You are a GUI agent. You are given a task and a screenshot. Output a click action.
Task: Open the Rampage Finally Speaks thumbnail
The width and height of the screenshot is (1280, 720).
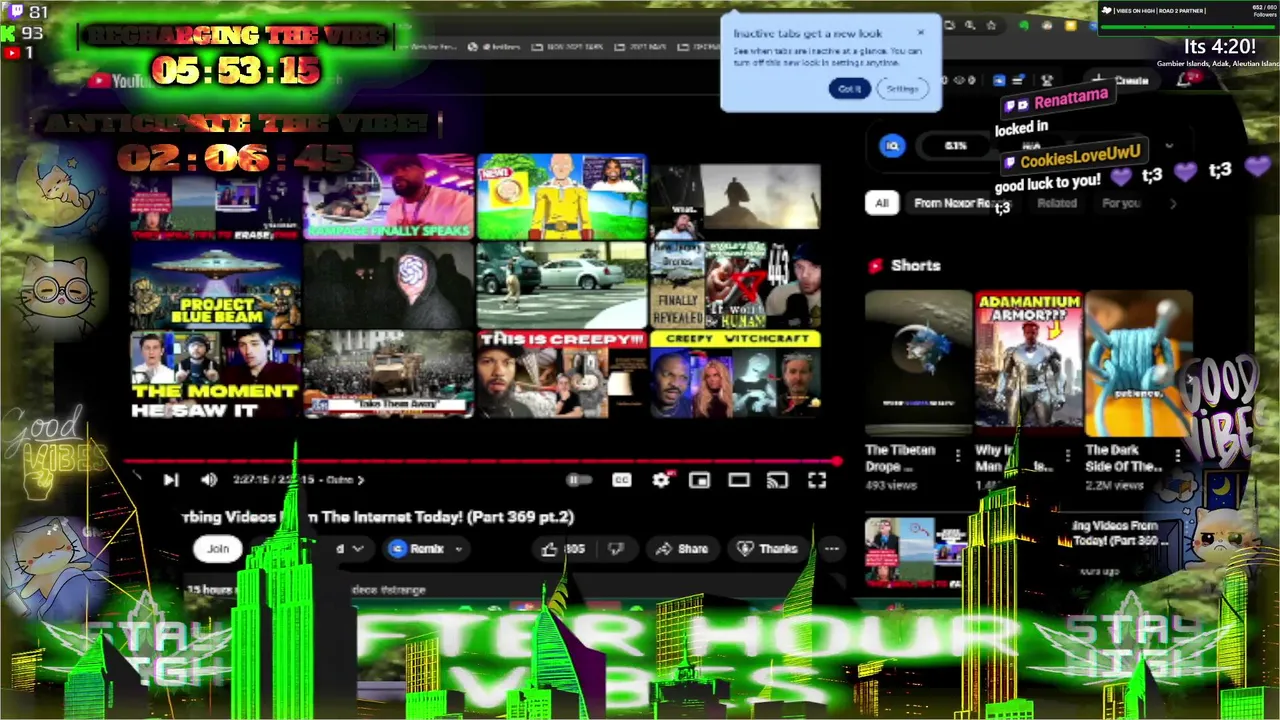tap(389, 197)
